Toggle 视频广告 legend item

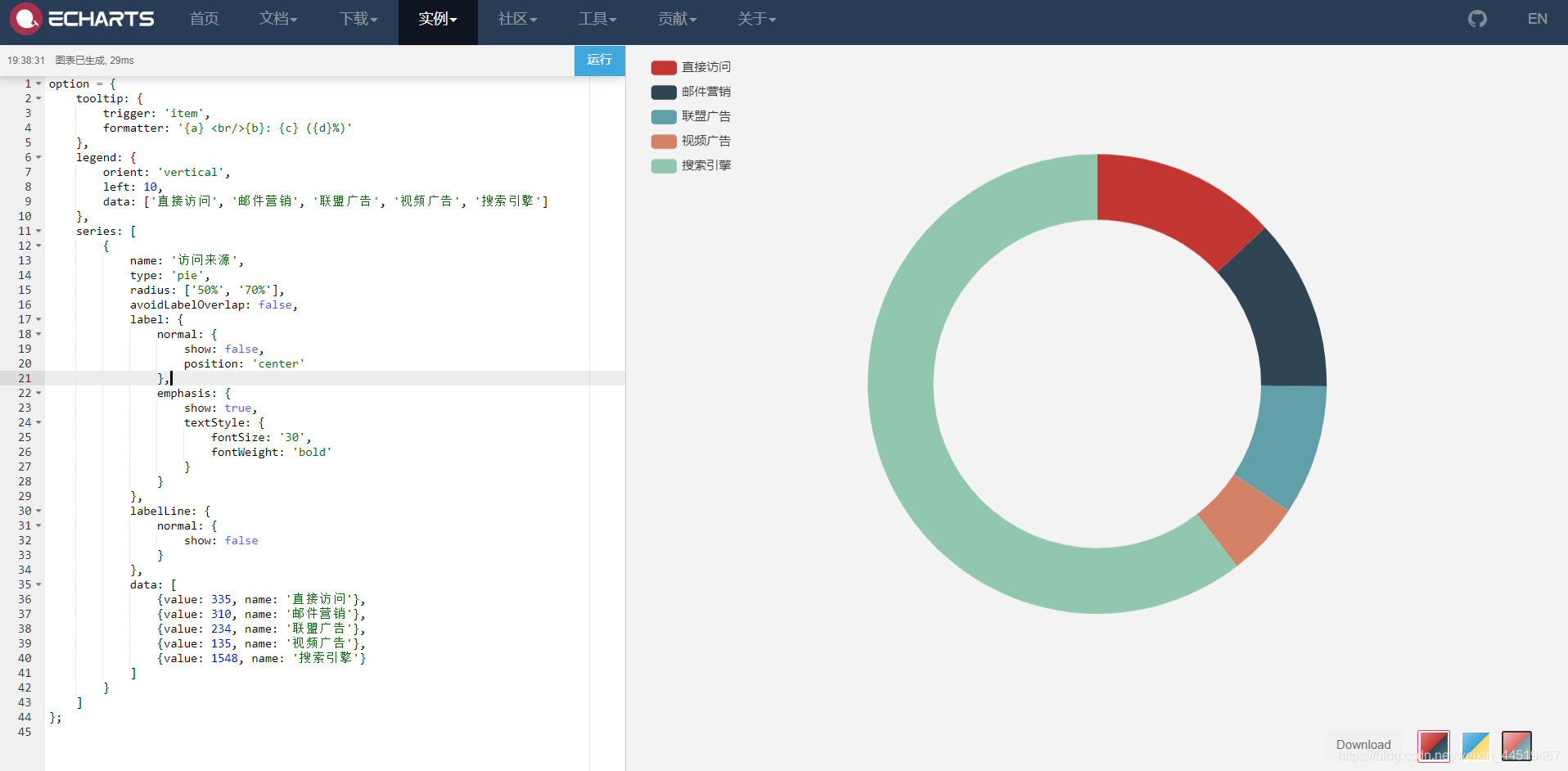691,141
